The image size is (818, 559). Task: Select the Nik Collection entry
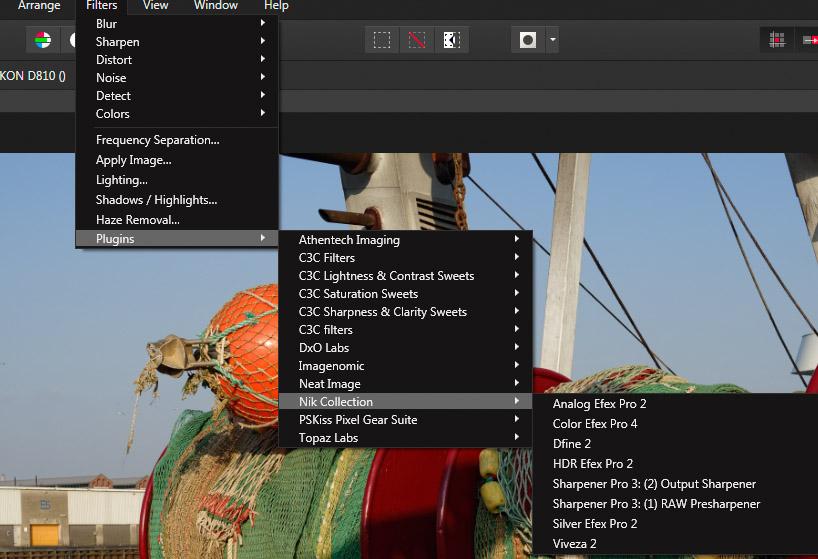click(405, 402)
